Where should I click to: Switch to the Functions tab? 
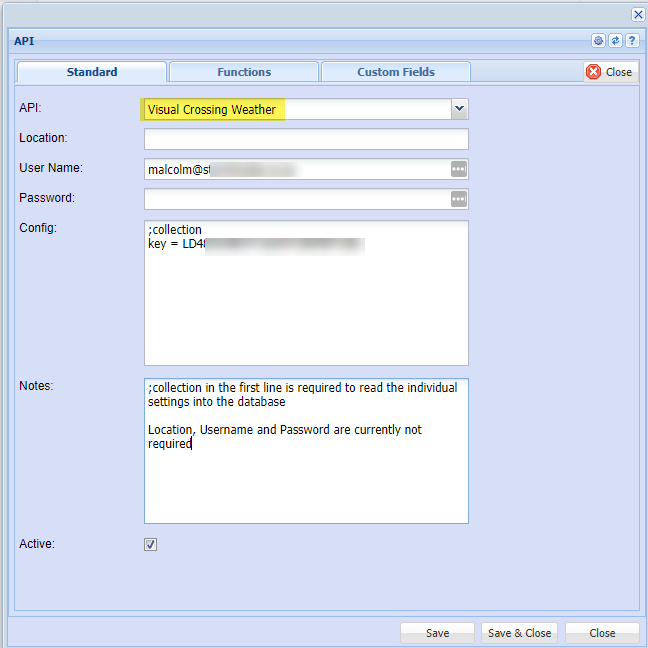tap(244, 72)
